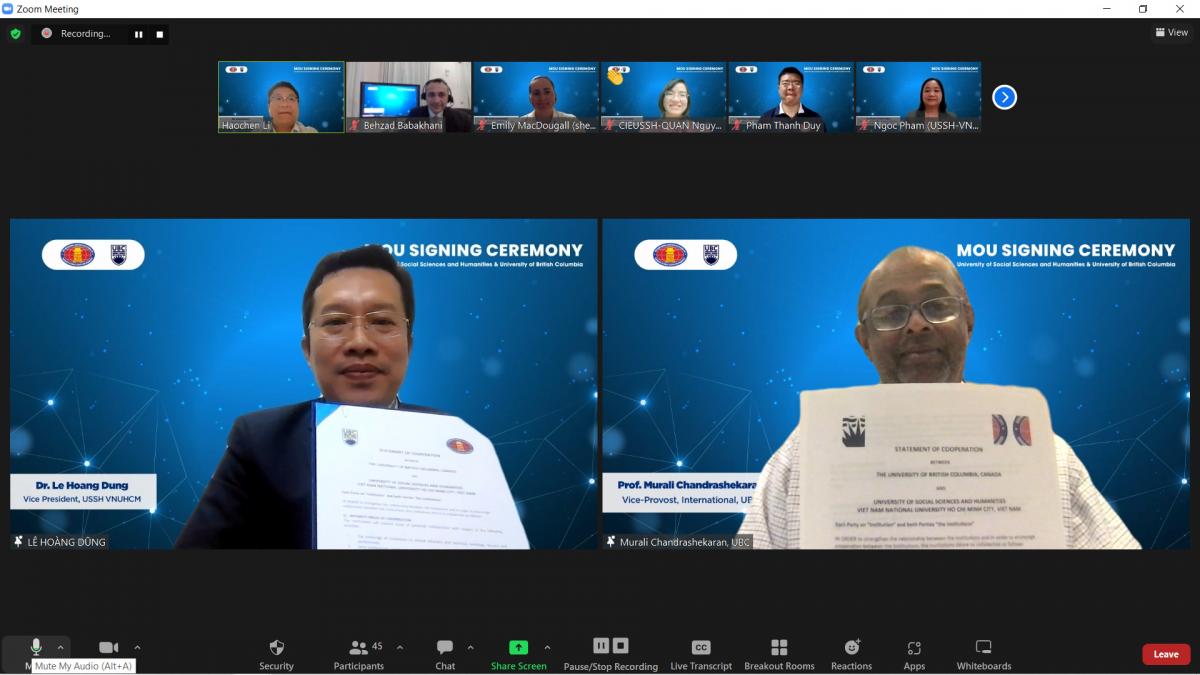The height and width of the screenshot is (675, 1200).
Task: Show next page of participant videos
Action: [1003, 96]
